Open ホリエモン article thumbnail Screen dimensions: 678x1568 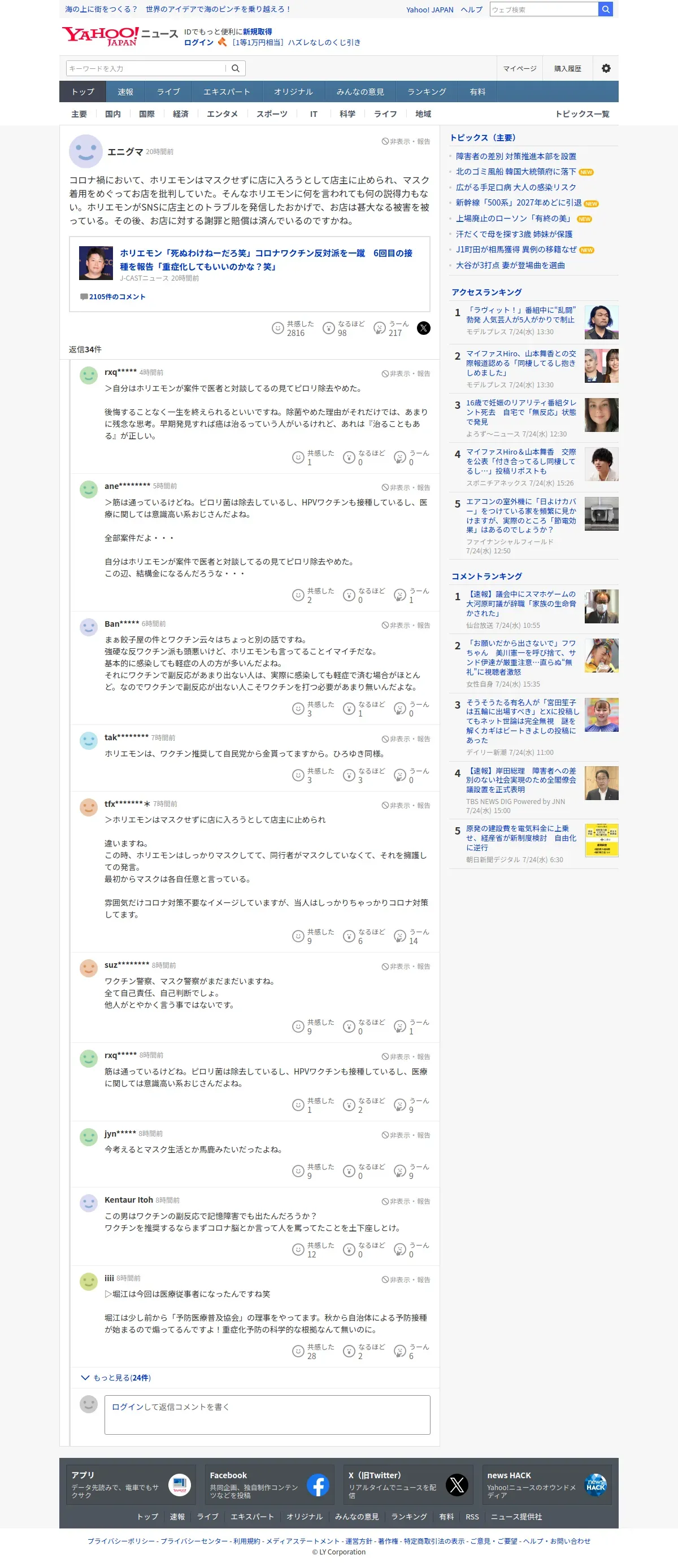[x=96, y=263]
